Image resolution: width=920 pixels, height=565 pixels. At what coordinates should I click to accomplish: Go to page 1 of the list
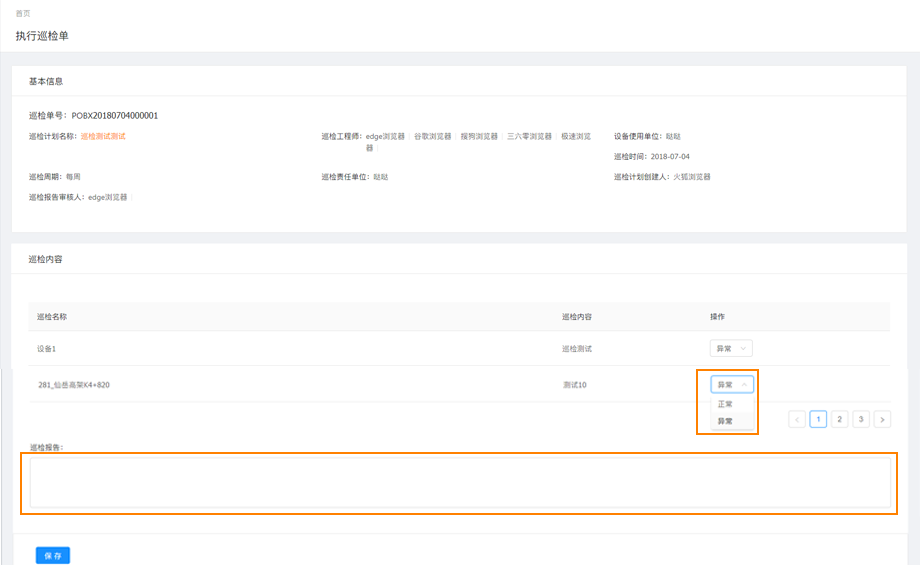pos(818,419)
